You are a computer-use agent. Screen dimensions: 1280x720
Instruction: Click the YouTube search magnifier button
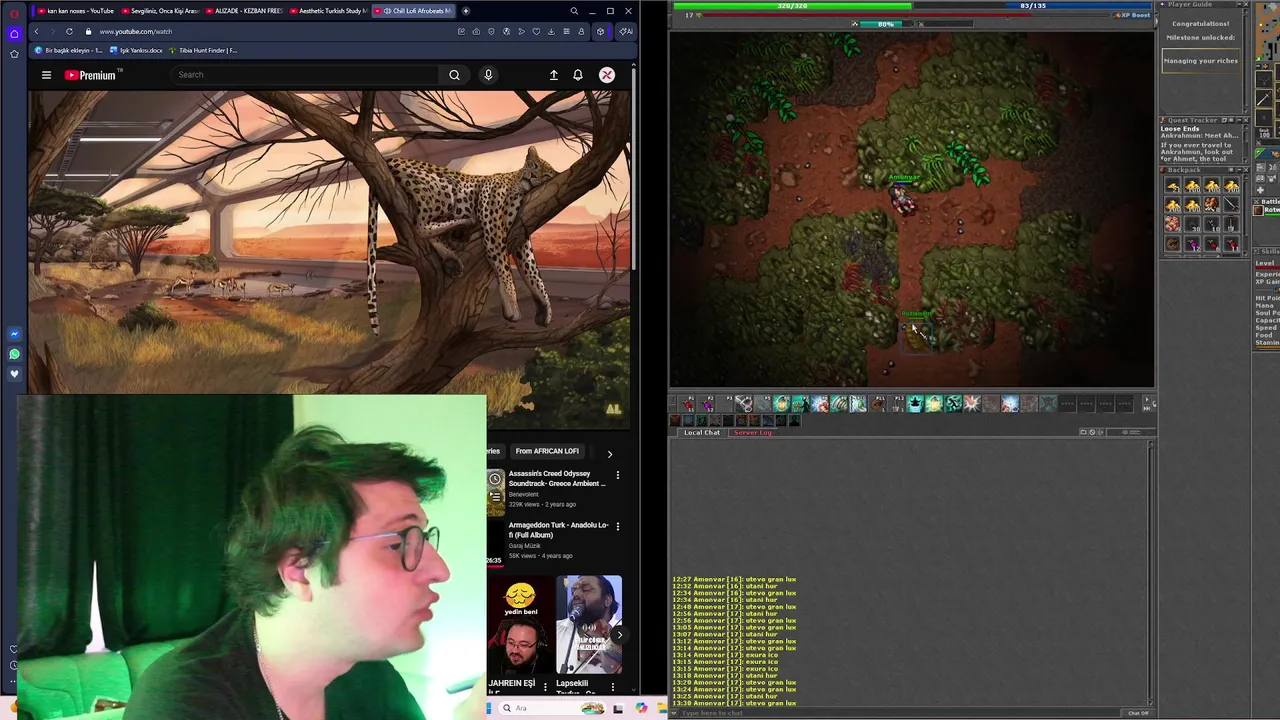coord(454,75)
